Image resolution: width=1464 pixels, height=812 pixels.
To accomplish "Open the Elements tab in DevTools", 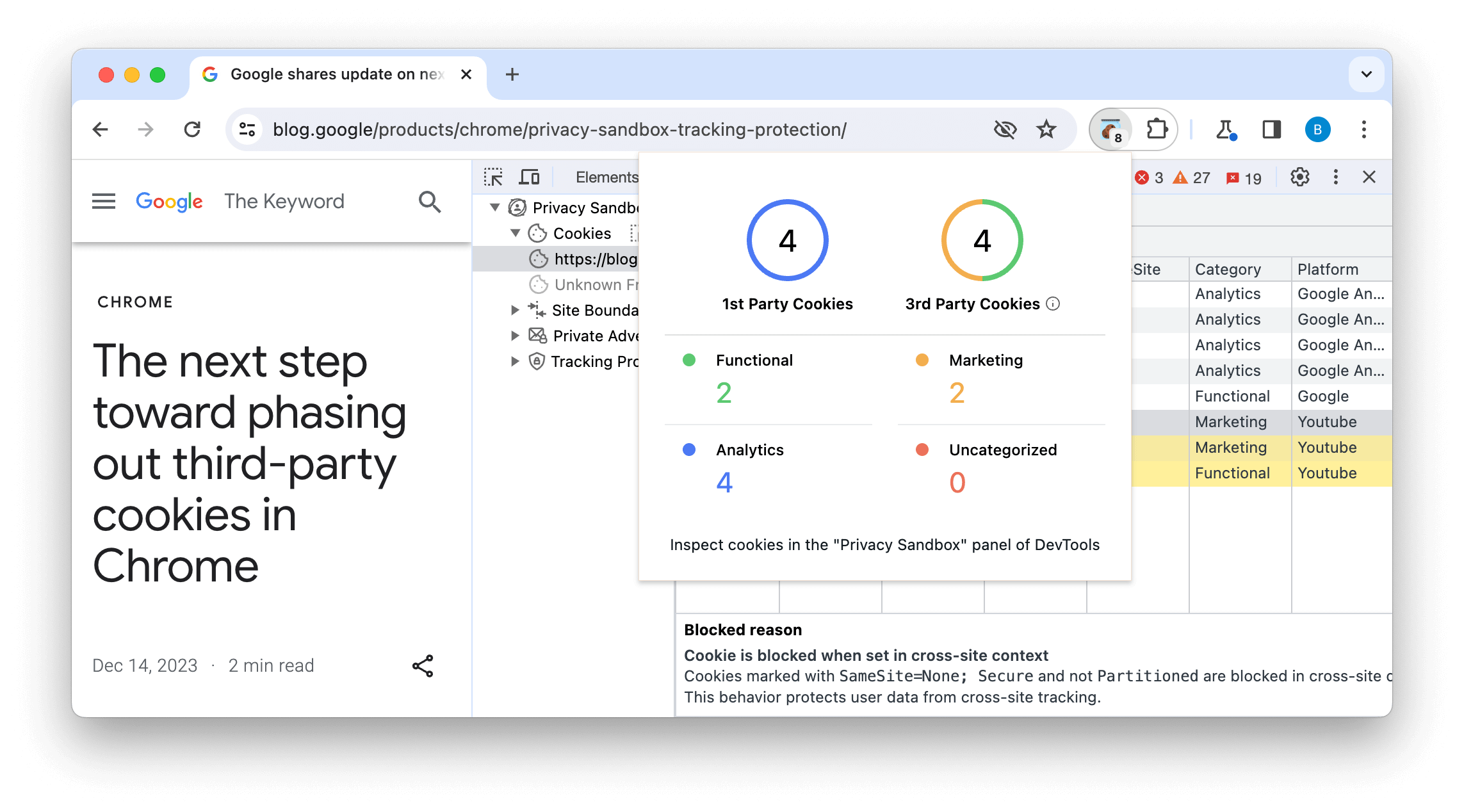I will point(606,176).
